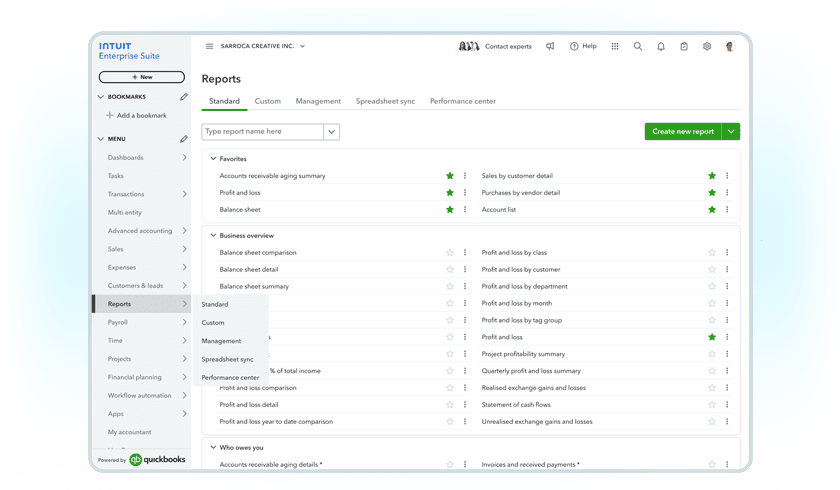Open Unrealised exchange gains and losses report
840x490 pixels.
[x=537, y=421]
